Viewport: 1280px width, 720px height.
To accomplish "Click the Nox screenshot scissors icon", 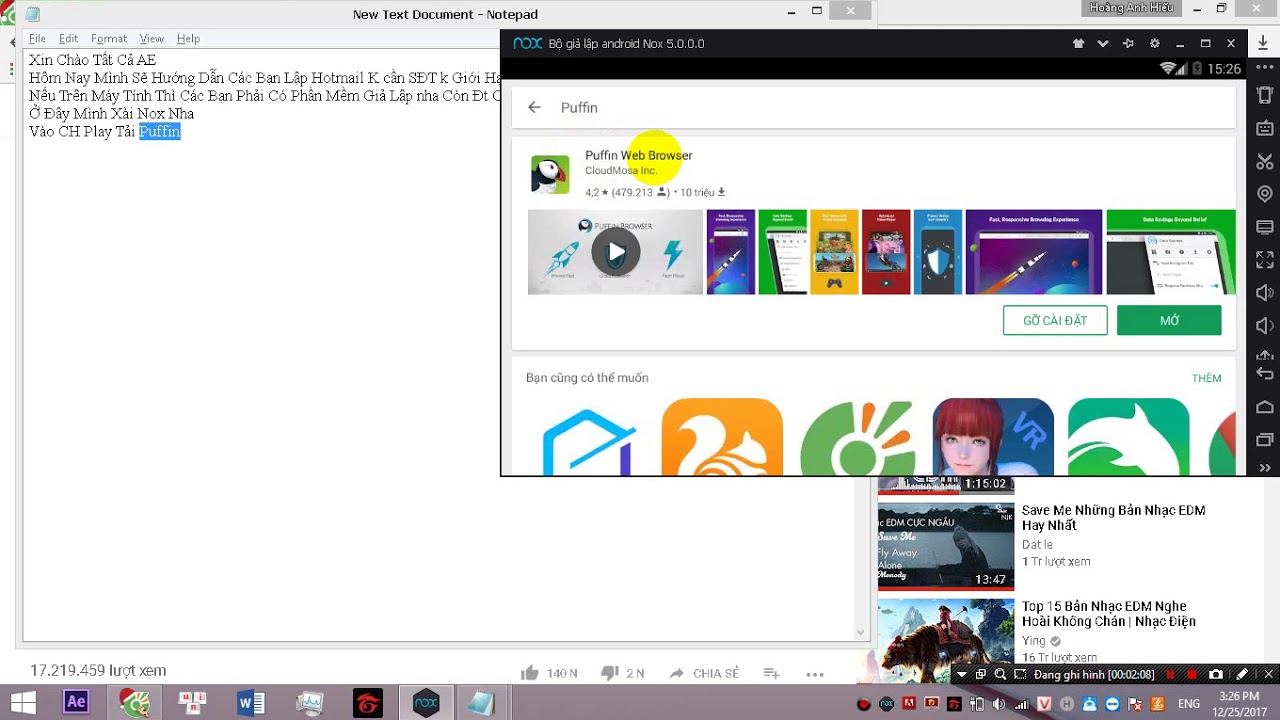I will pyautogui.click(x=1265, y=161).
